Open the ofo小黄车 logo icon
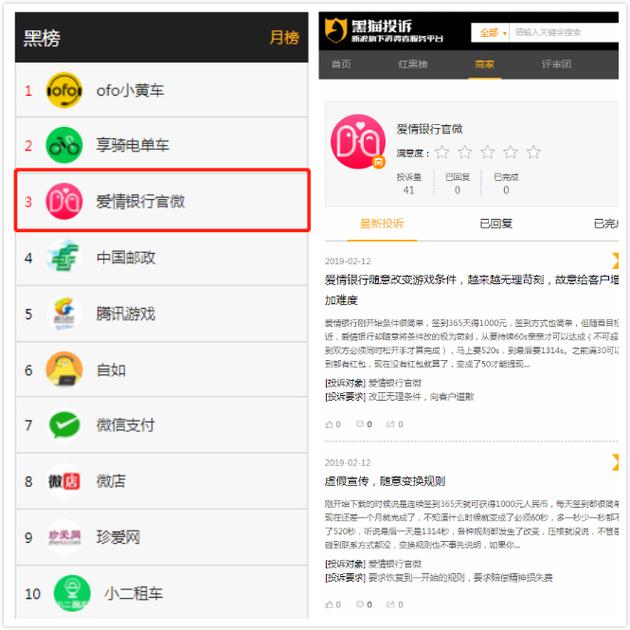 [64, 90]
